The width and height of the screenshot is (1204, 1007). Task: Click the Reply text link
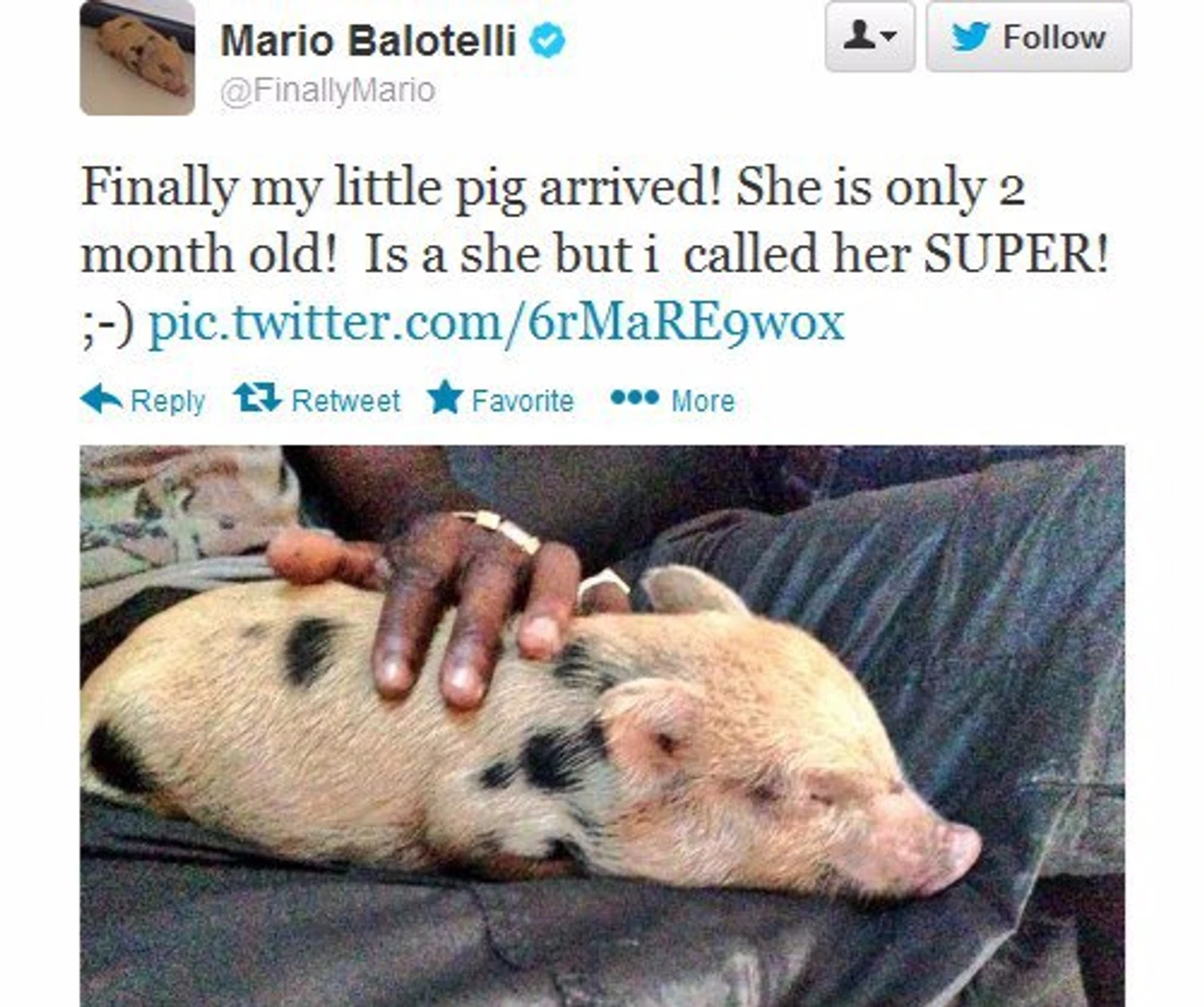pyautogui.click(x=167, y=401)
